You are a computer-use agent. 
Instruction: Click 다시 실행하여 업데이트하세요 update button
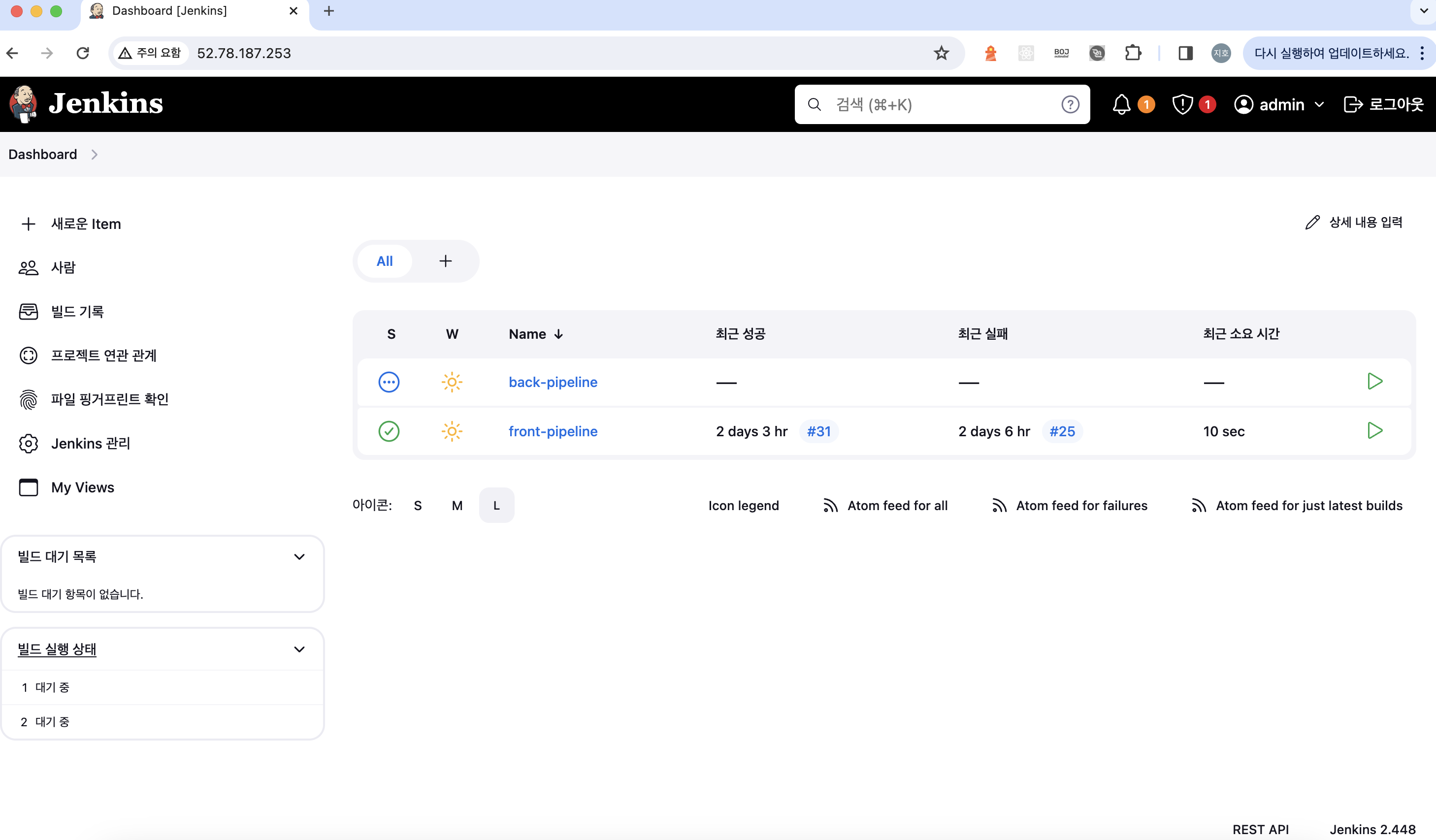click(x=1331, y=53)
